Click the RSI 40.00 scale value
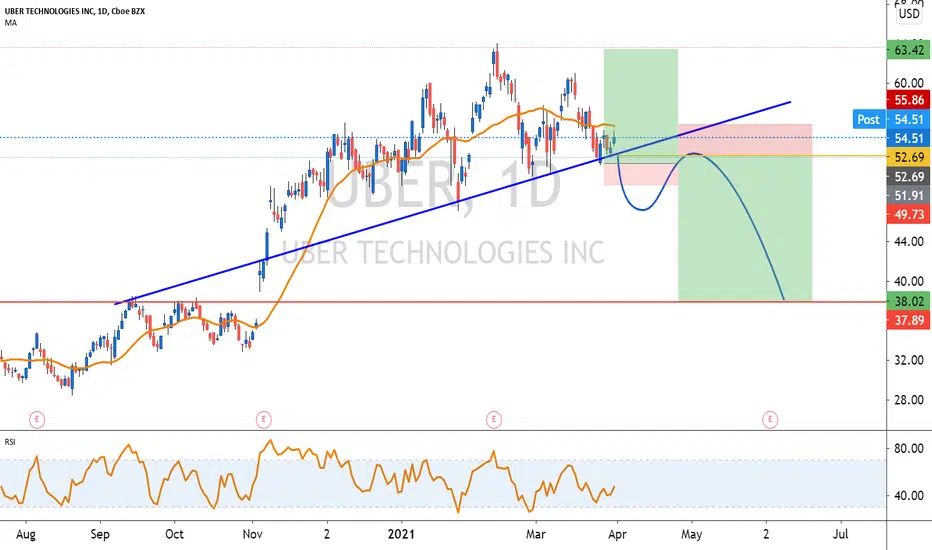Image resolution: width=932 pixels, height=550 pixels. coord(909,495)
